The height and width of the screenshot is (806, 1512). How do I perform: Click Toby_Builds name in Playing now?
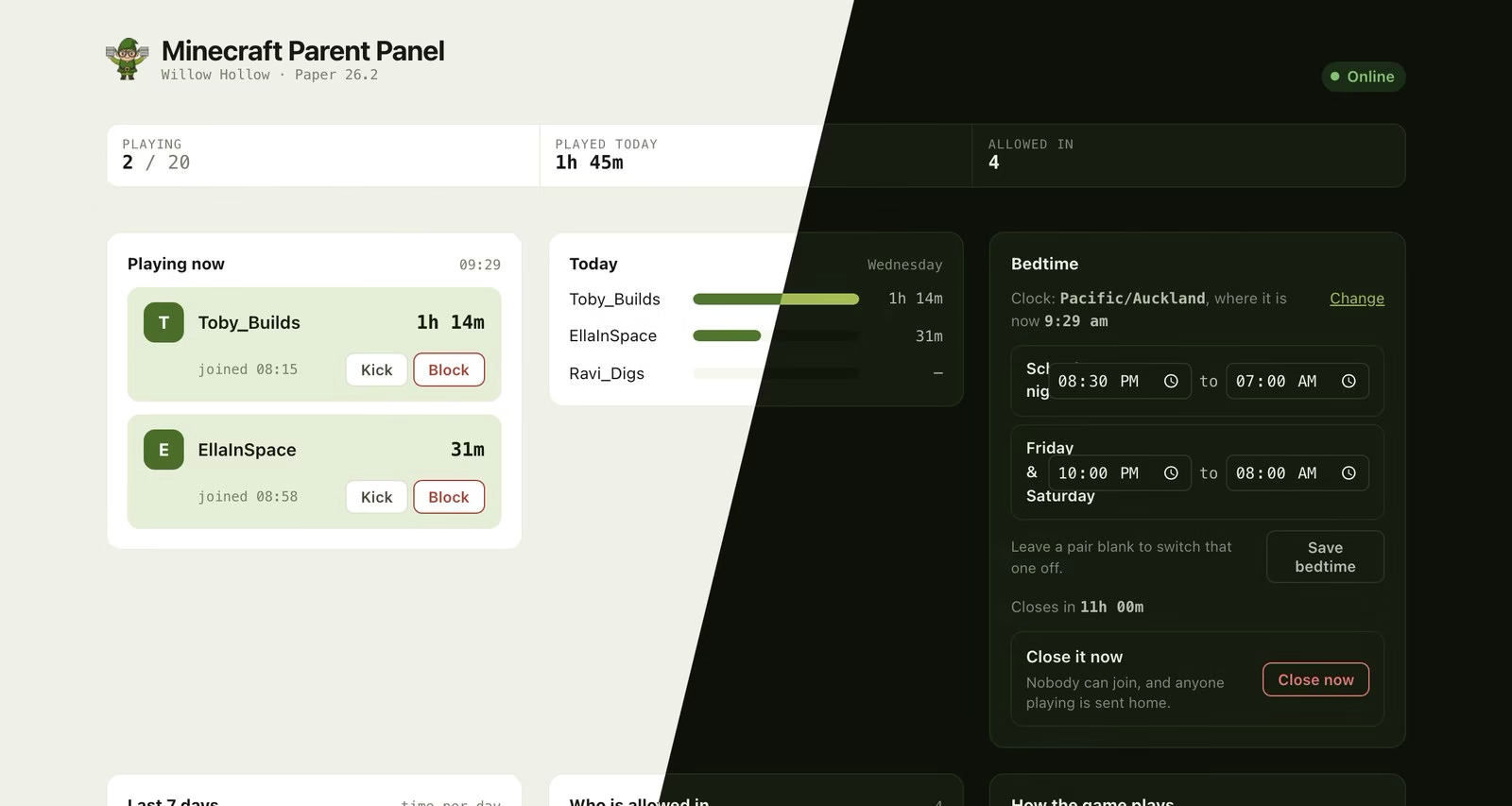[249, 322]
